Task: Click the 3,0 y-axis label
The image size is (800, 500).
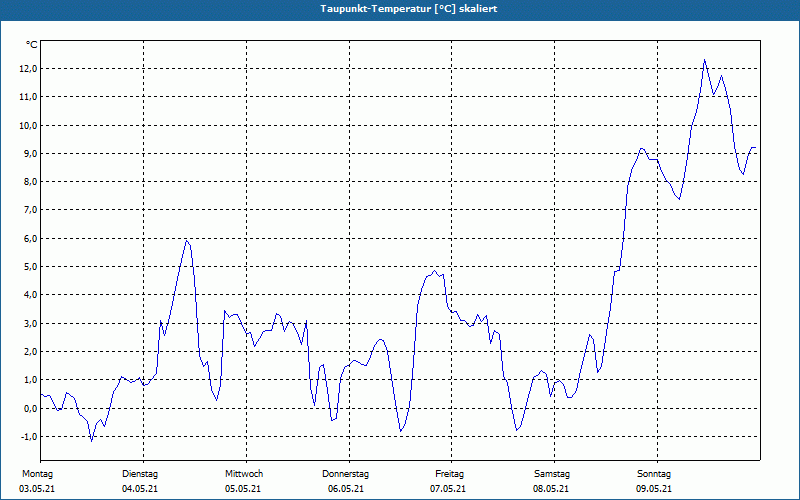Action: pos(31,323)
